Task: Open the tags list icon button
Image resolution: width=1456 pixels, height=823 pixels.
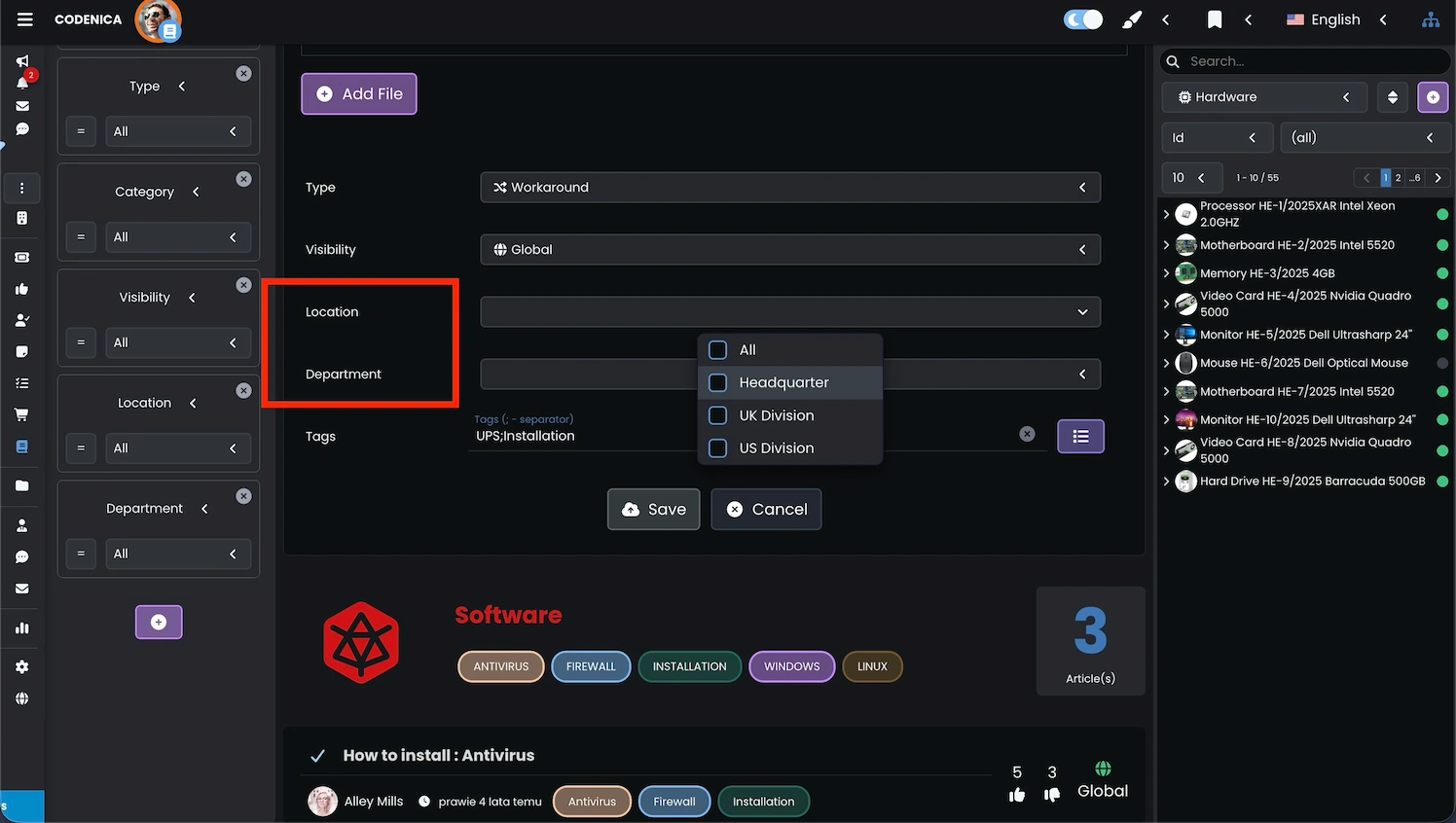Action: [1080, 436]
